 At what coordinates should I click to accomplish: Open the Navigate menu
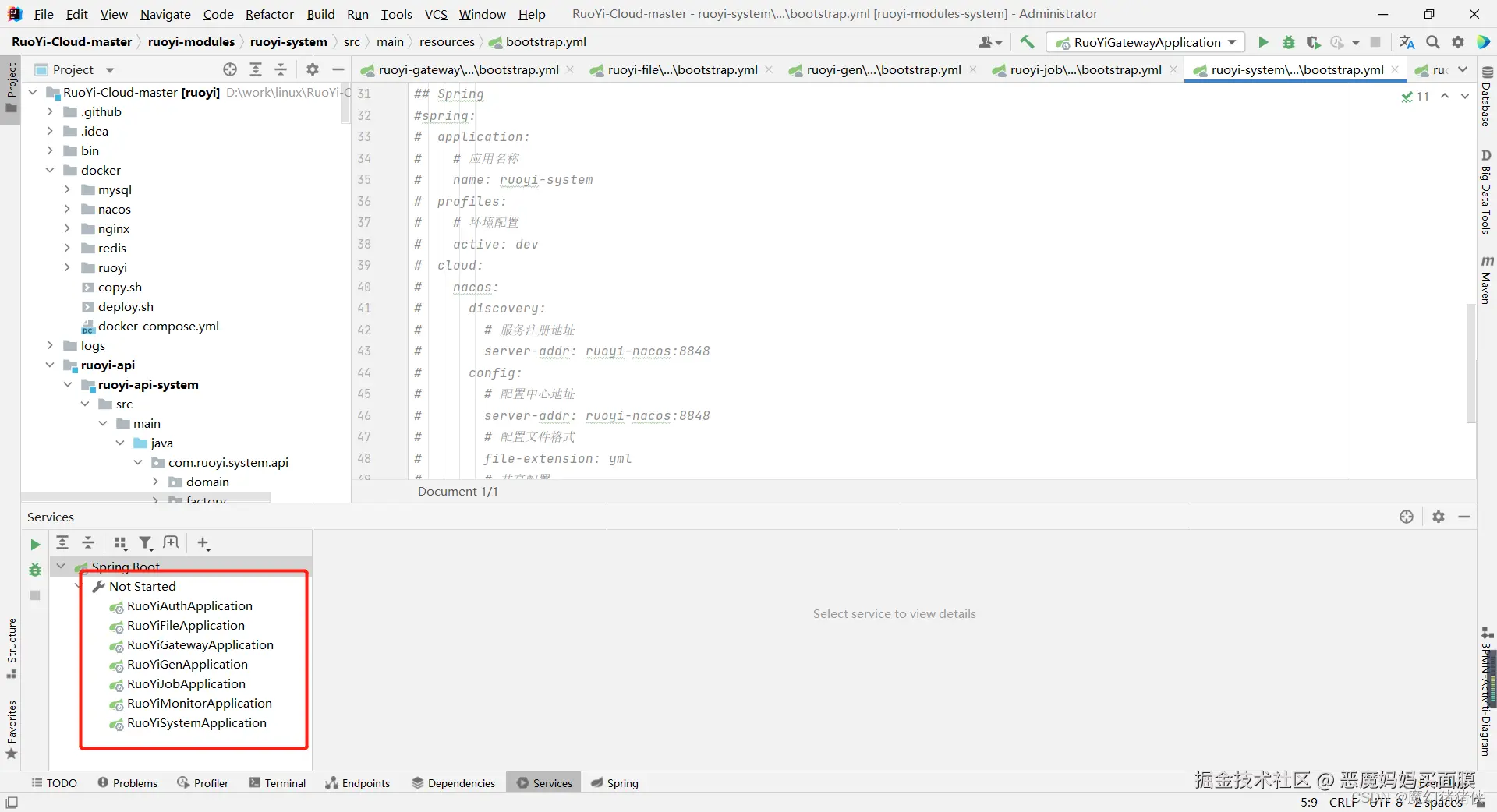pyautogui.click(x=165, y=14)
